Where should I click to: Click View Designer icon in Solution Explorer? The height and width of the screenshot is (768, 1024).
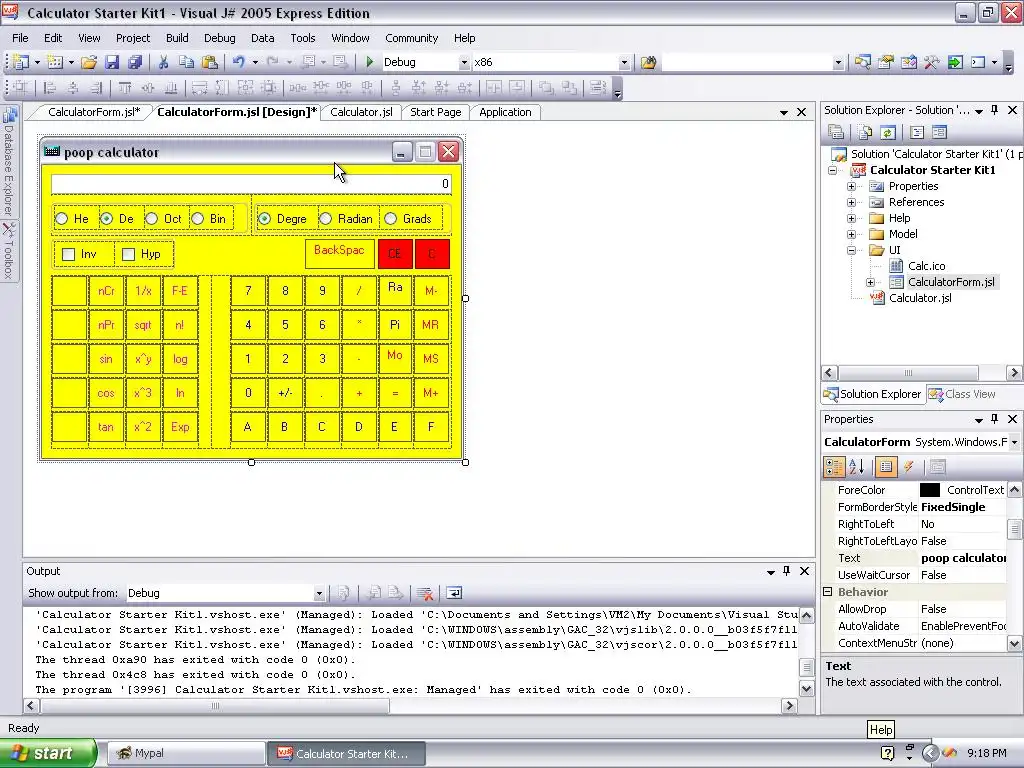tap(939, 133)
